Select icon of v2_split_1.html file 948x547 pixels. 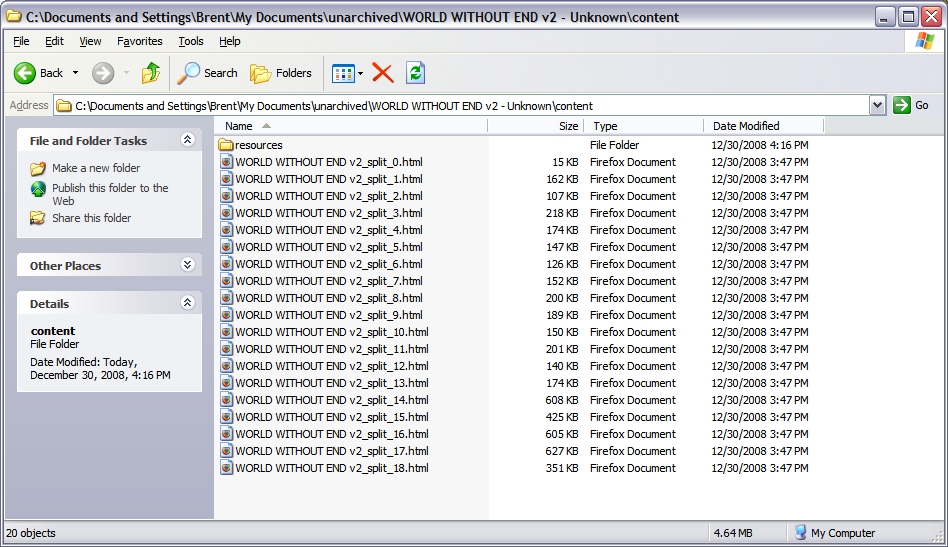(x=227, y=179)
